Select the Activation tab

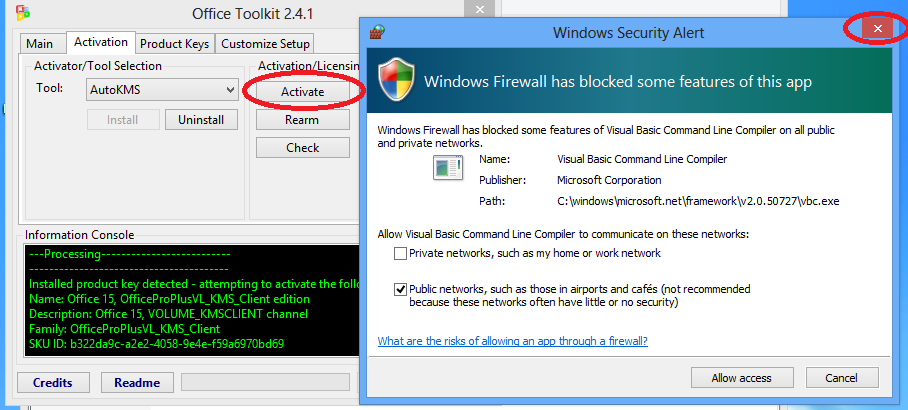101,43
